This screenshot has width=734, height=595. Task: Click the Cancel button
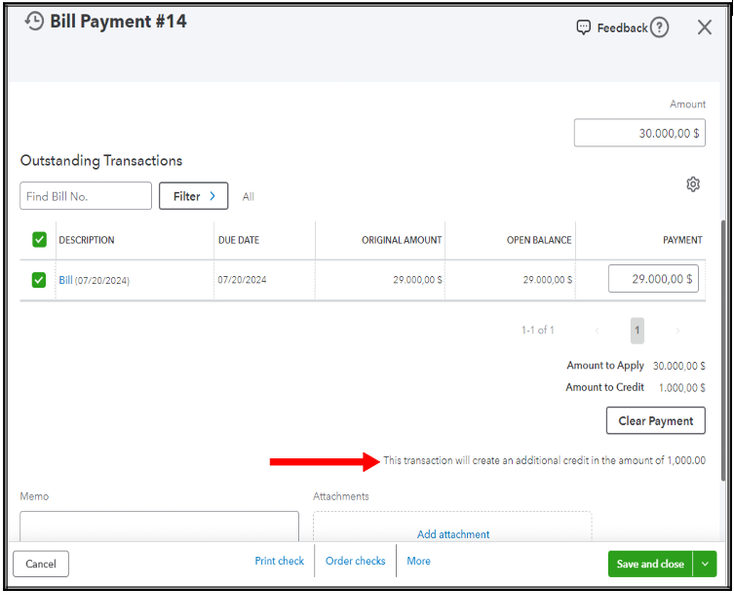pyautogui.click(x=41, y=564)
